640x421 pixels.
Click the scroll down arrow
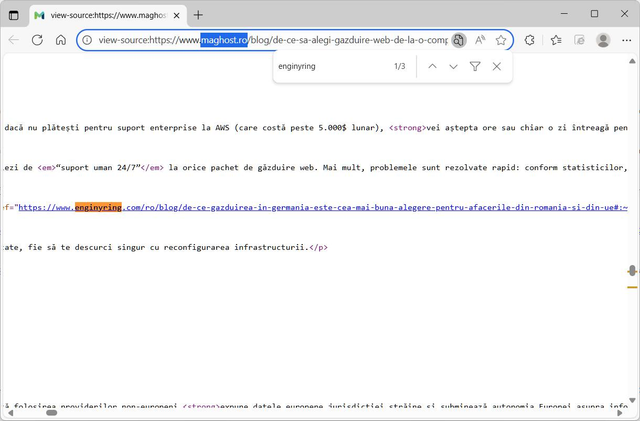pyautogui.click(x=632, y=400)
